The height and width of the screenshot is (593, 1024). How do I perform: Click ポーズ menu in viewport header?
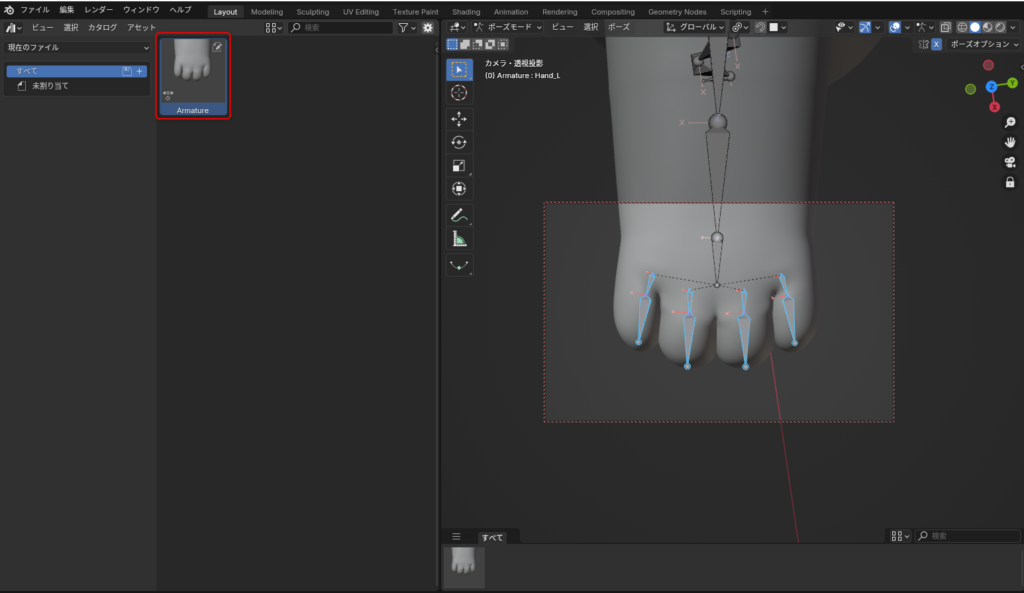pos(619,27)
